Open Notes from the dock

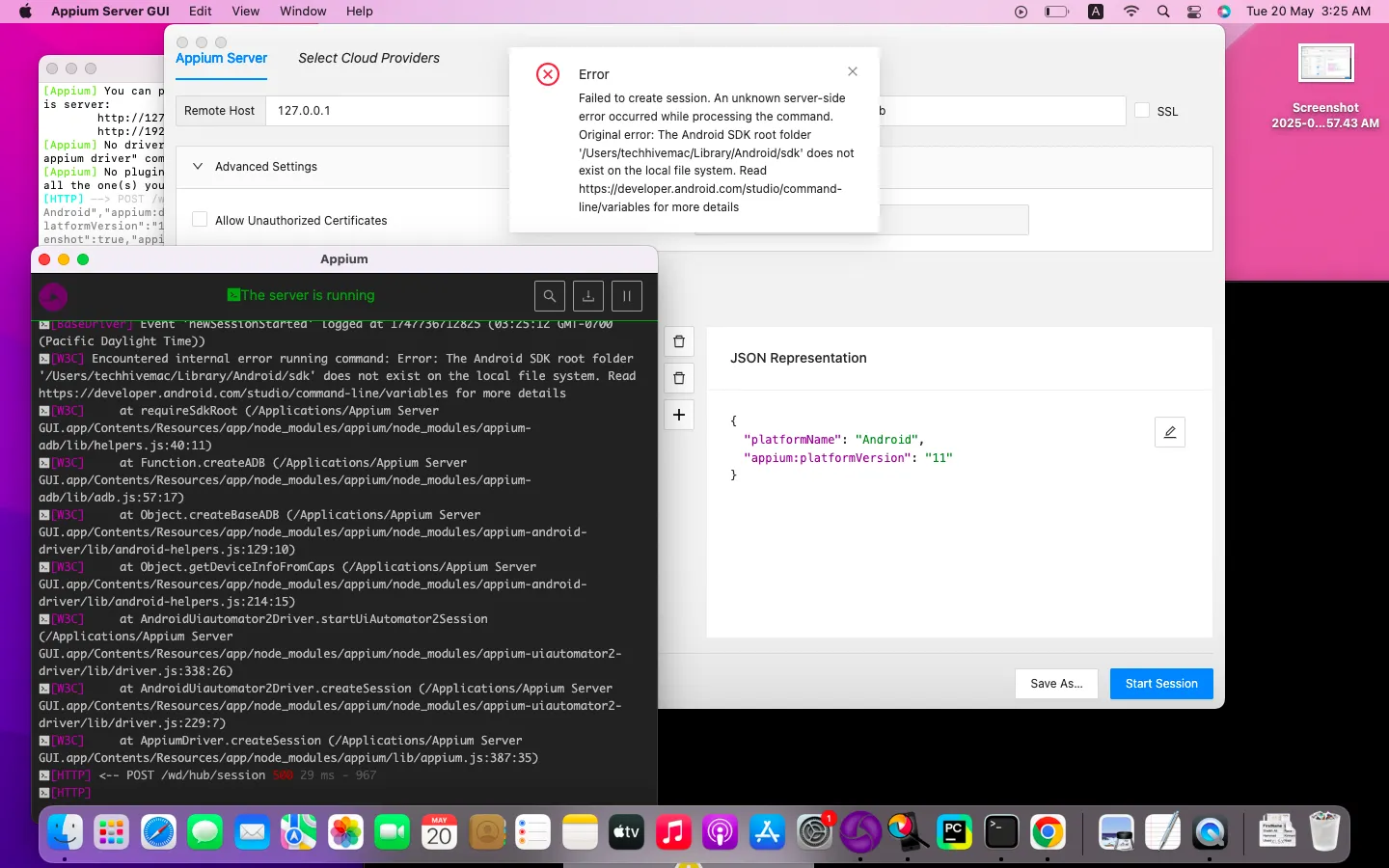click(580, 831)
